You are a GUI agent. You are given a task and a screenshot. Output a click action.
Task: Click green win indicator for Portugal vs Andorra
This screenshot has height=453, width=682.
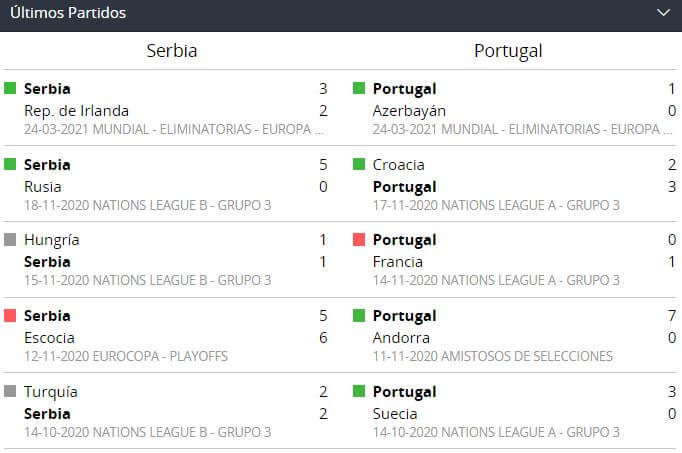(x=359, y=316)
